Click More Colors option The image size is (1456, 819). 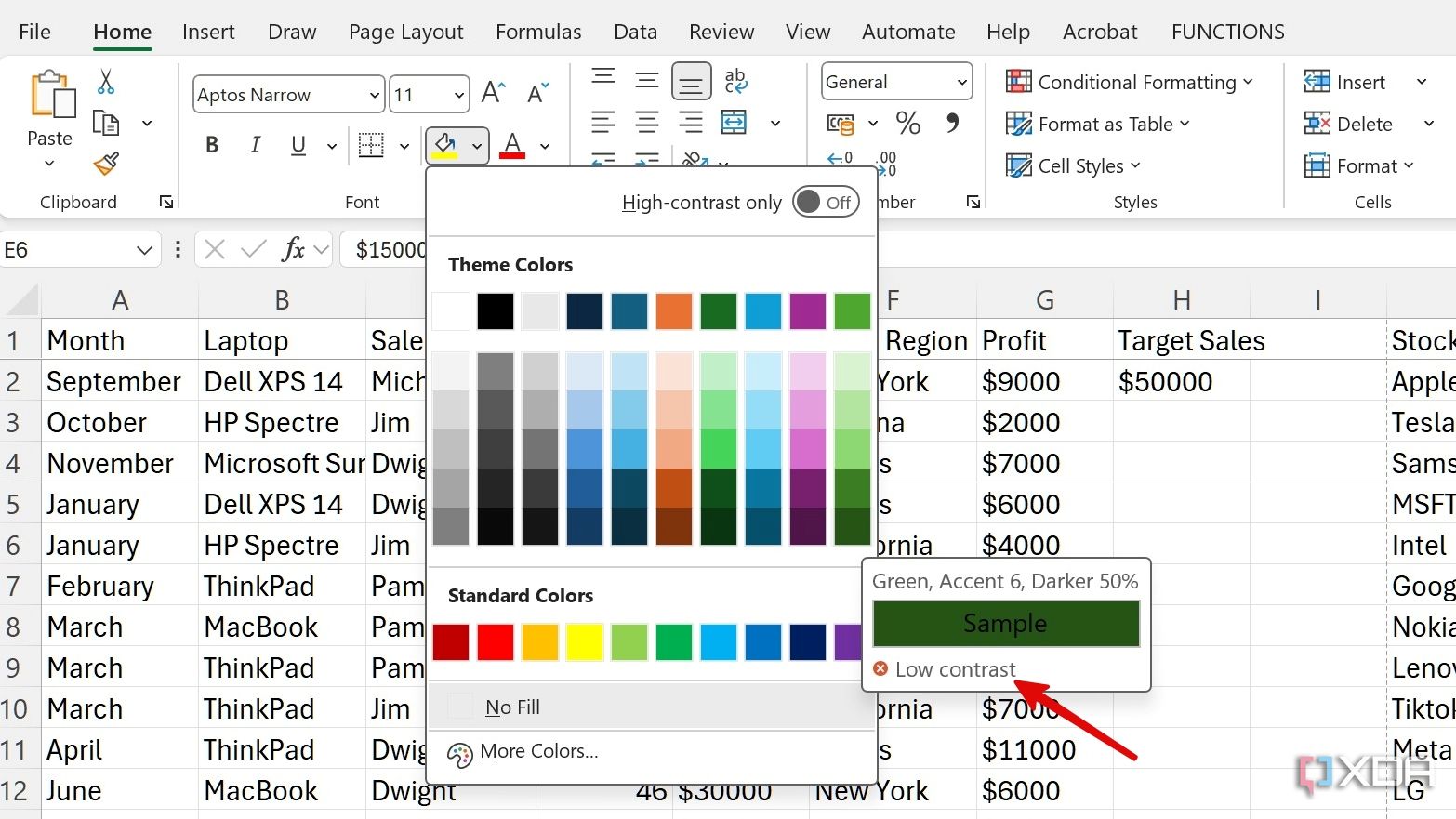pyautogui.click(x=538, y=751)
